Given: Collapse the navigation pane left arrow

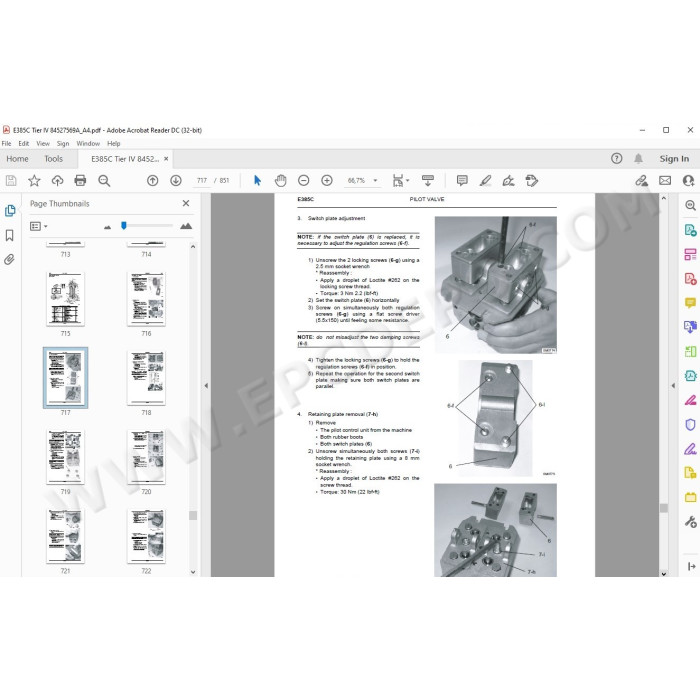Looking at the screenshot, I should (206, 385).
